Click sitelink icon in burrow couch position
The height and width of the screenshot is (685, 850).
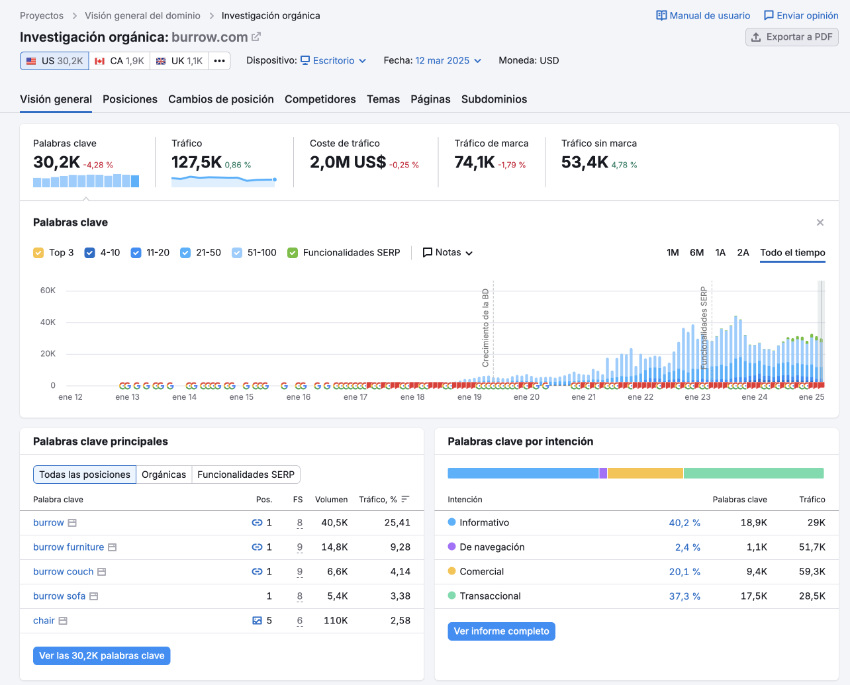257,572
